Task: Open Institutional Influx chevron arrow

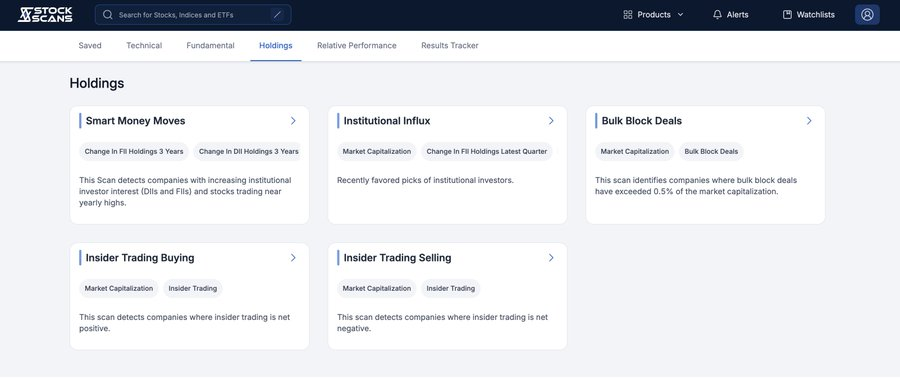Action: click(551, 121)
